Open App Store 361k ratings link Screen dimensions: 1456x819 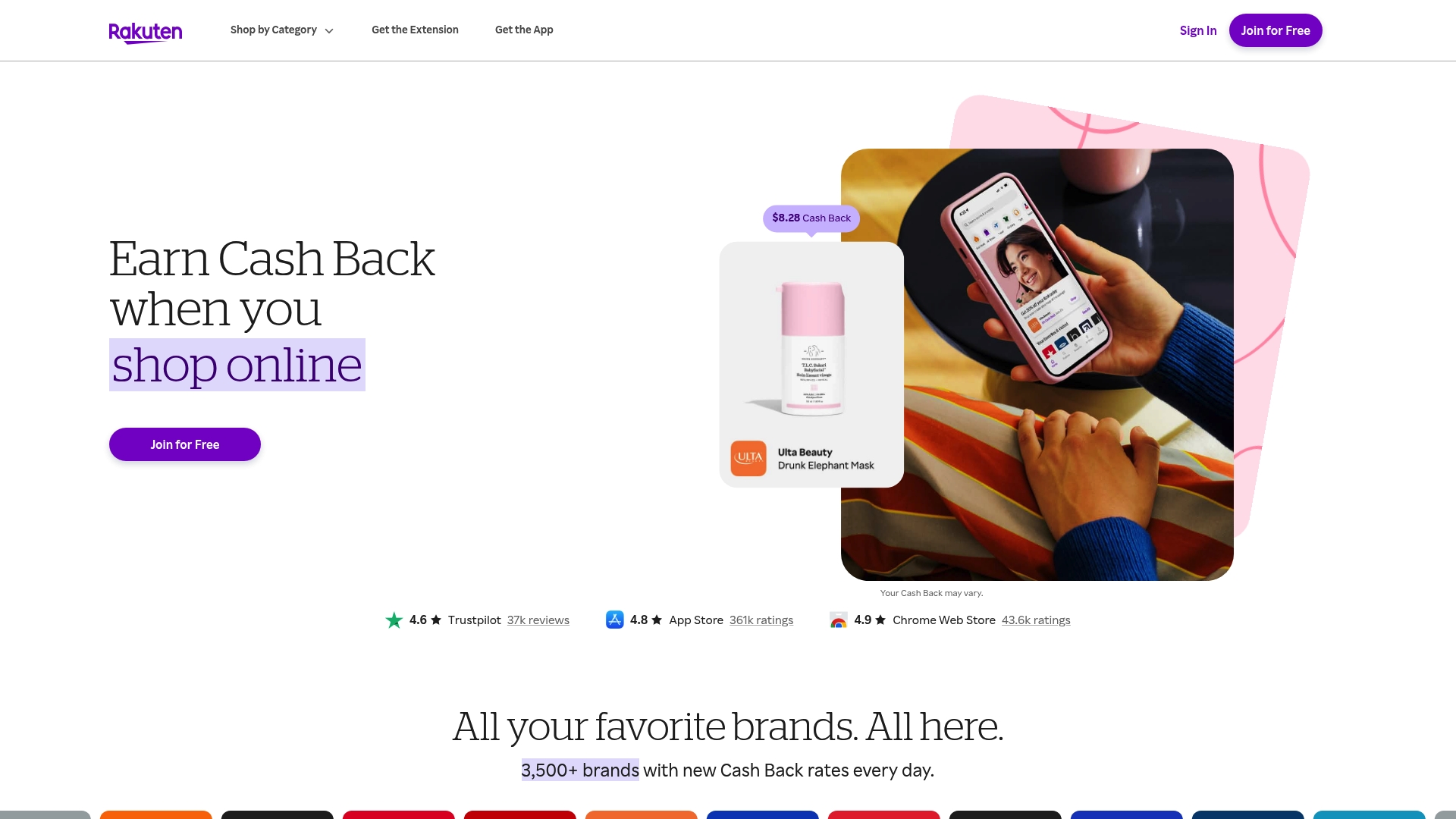(761, 620)
